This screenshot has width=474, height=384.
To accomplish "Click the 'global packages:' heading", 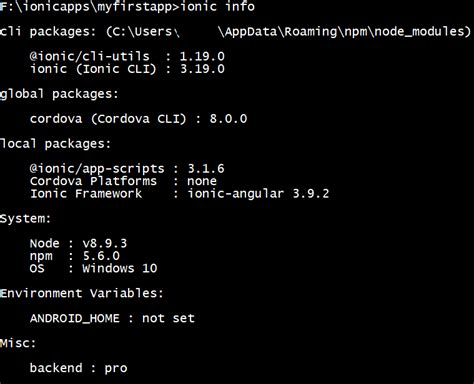I will pos(59,94).
